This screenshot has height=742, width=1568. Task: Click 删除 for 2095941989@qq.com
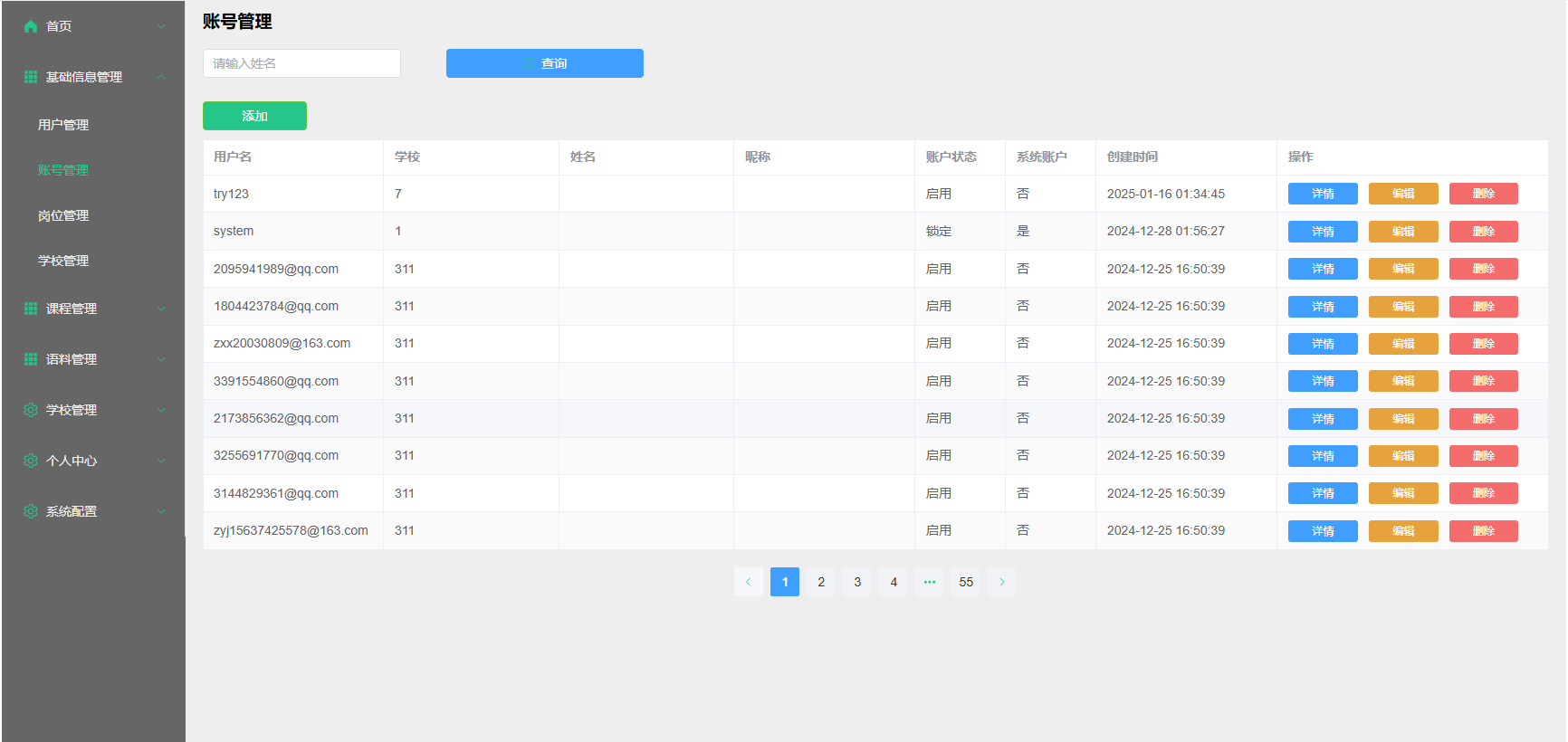(x=1484, y=269)
